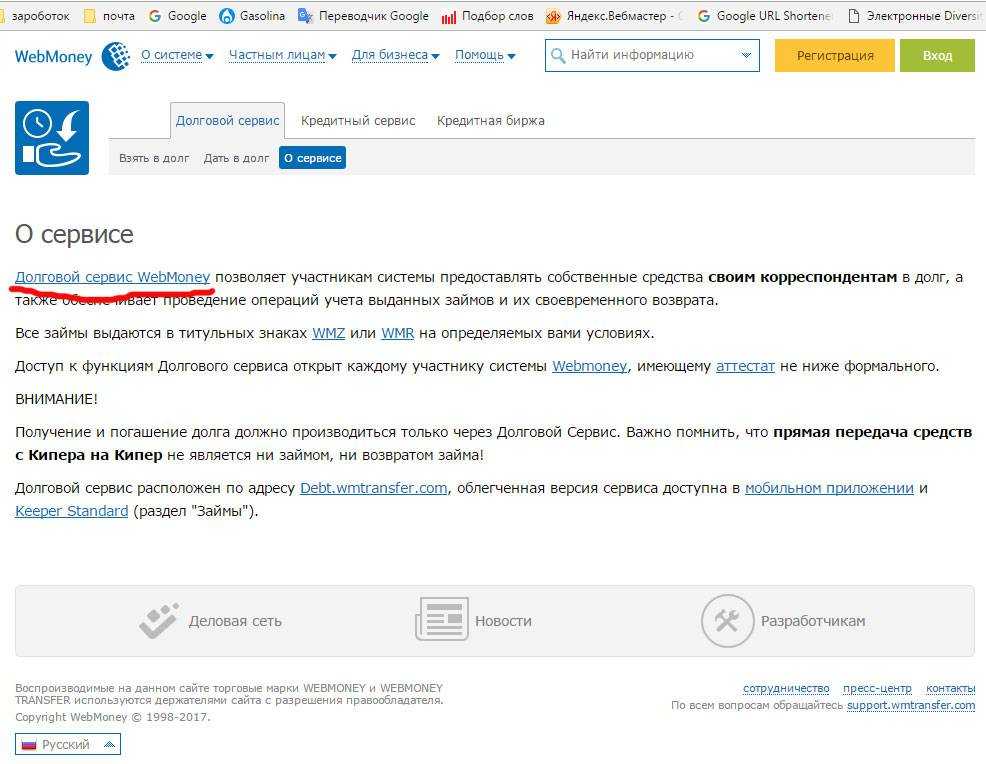The image size is (986, 764).
Task: Open the заработок bookmark
Action: 36,16
